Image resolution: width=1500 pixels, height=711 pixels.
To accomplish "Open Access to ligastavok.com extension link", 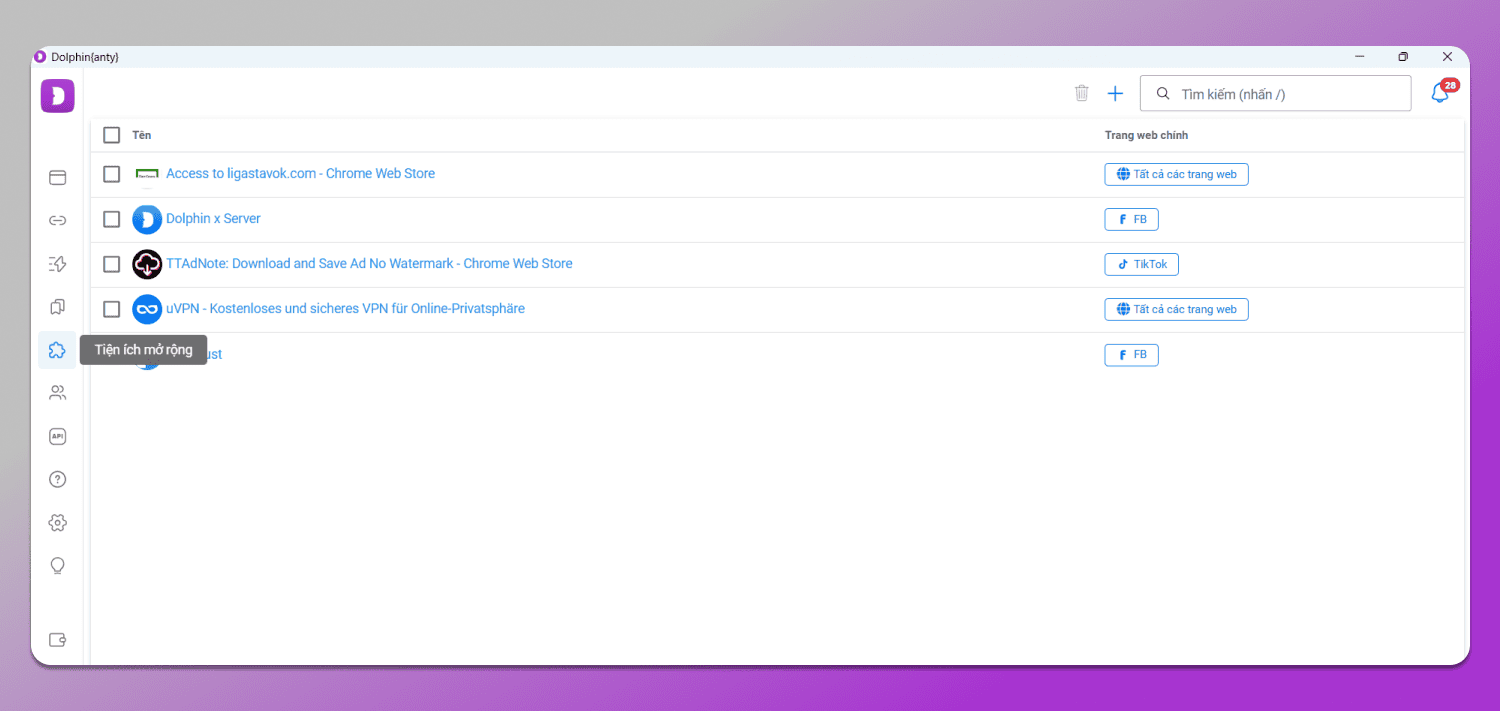I will pos(300,174).
